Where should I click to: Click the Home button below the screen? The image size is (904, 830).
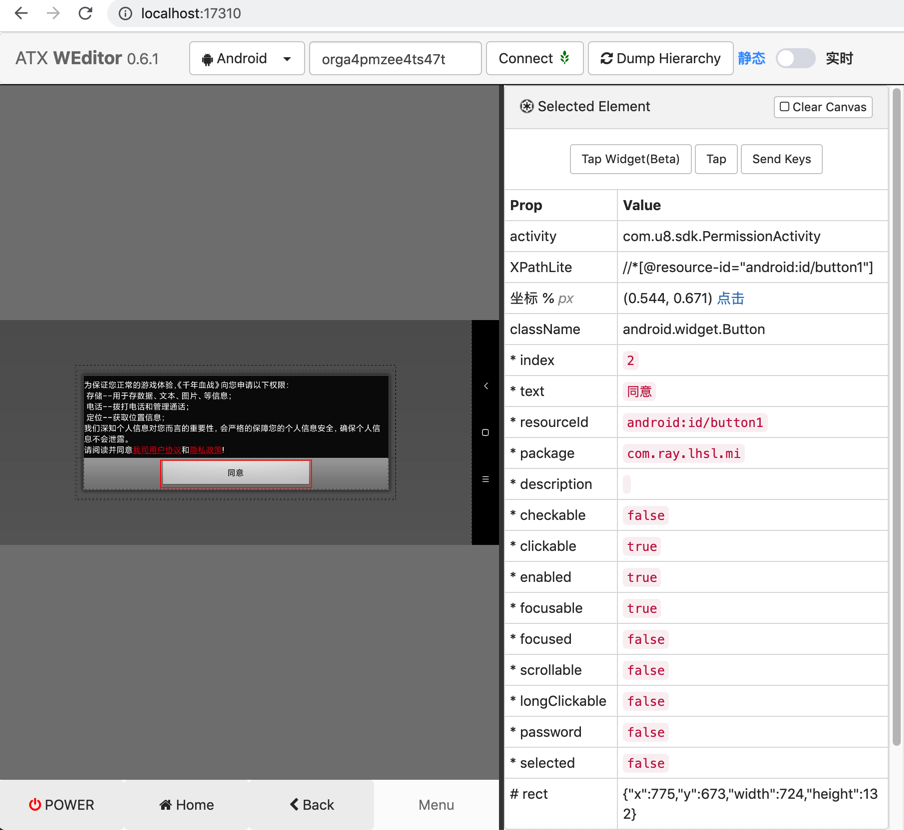pyautogui.click(x=187, y=805)
